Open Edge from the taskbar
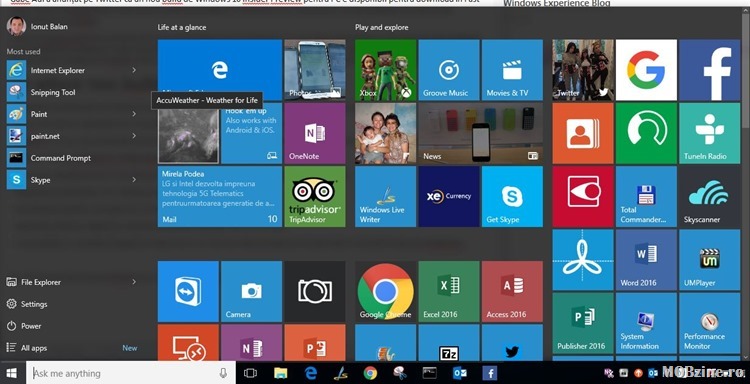Image resolution: width=750 pixels, height=384 pixels. tap(311, 373)
